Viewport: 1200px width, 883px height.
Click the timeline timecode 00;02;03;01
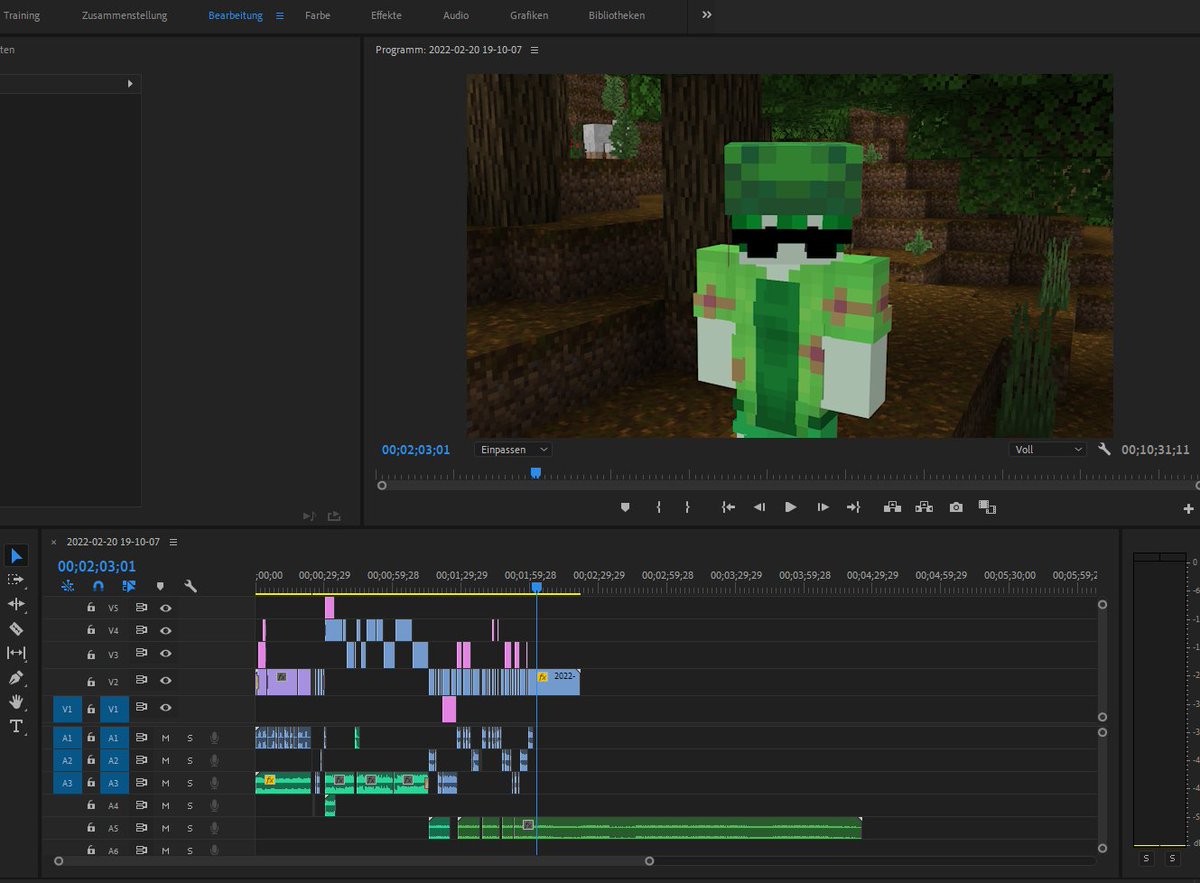[97, 566]
